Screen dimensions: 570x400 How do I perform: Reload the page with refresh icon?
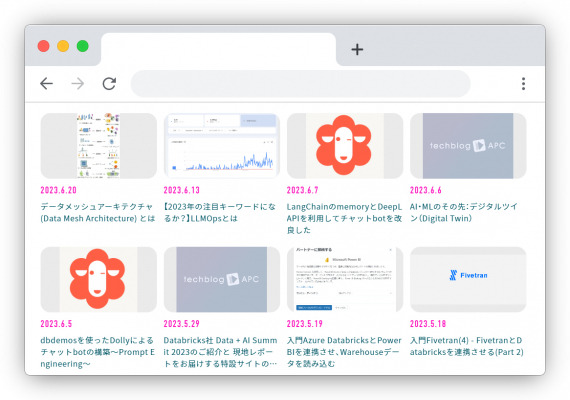[109, 84]
